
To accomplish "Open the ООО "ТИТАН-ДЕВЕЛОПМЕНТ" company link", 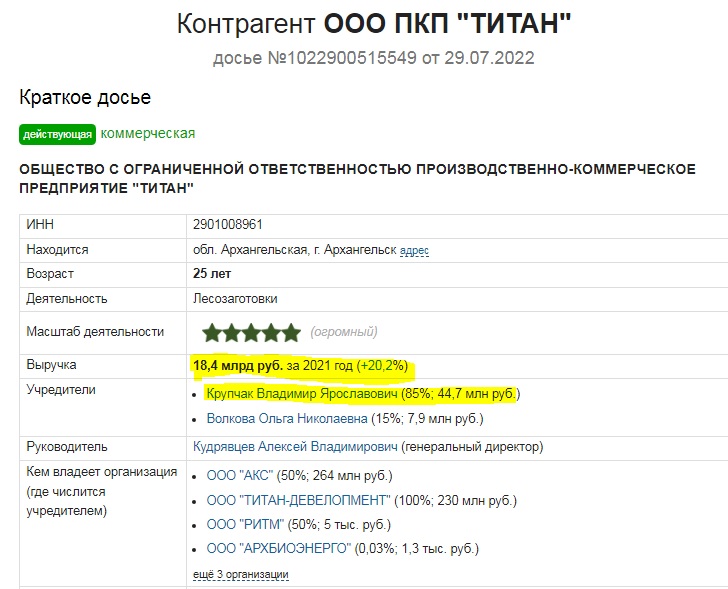I will 298,499.
